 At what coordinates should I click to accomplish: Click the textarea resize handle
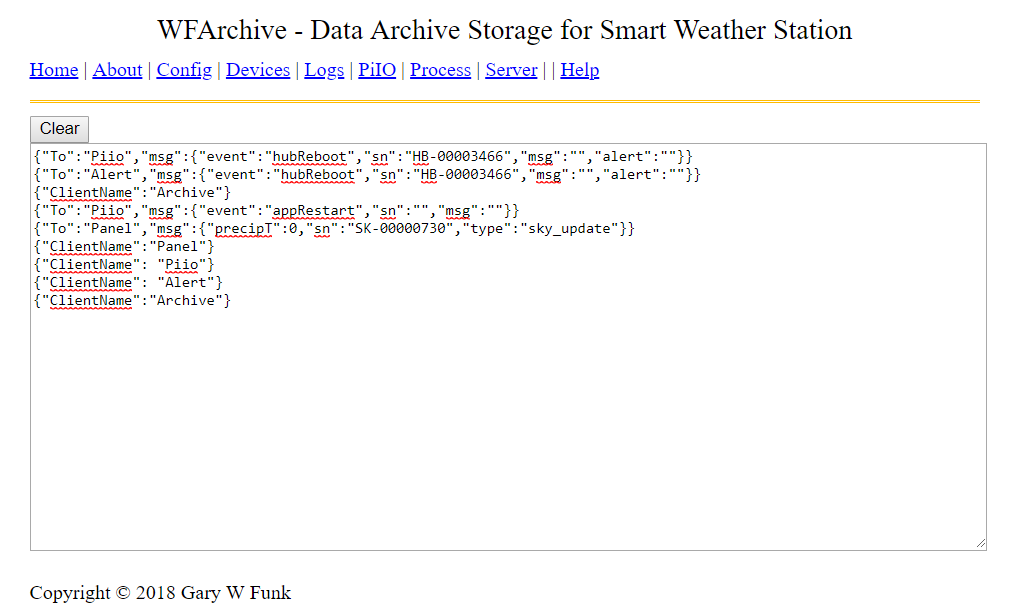tap(980, 543)
